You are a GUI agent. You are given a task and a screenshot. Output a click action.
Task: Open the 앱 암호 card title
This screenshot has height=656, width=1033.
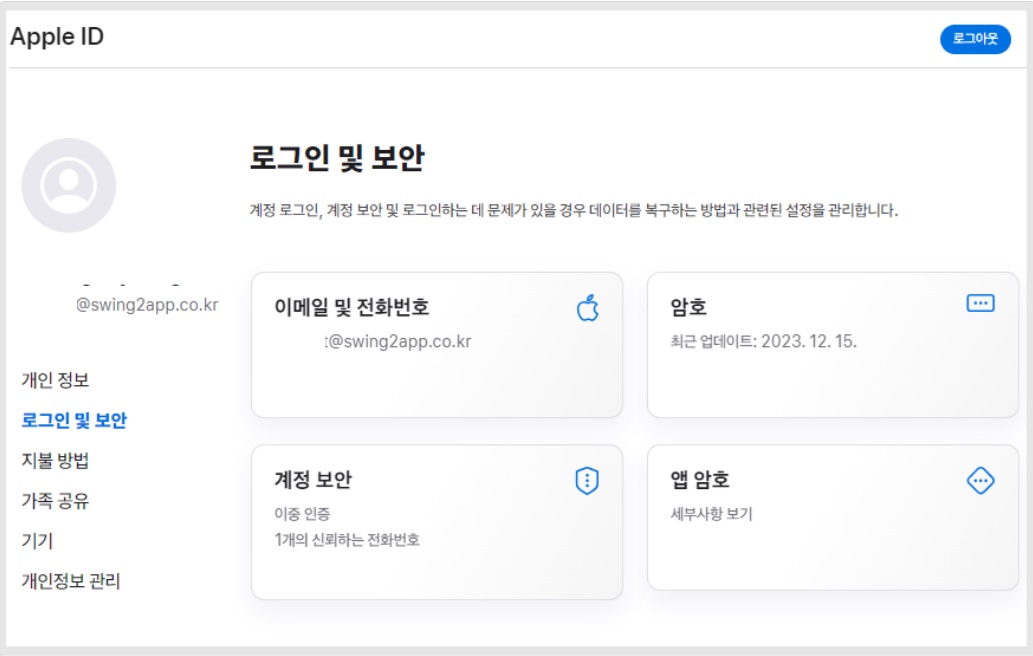(700, 479)
